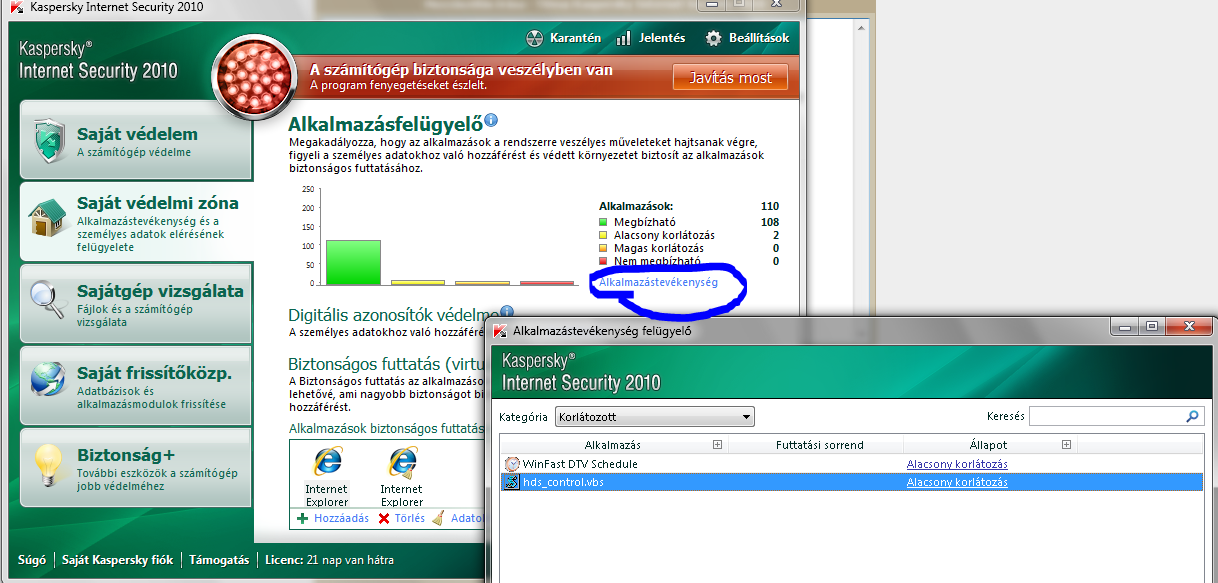Screen dimensions: 1218x583
Task: Expand plus box in Alkalmazás column header
Action: pyautogui.click(x=717, y=445)
